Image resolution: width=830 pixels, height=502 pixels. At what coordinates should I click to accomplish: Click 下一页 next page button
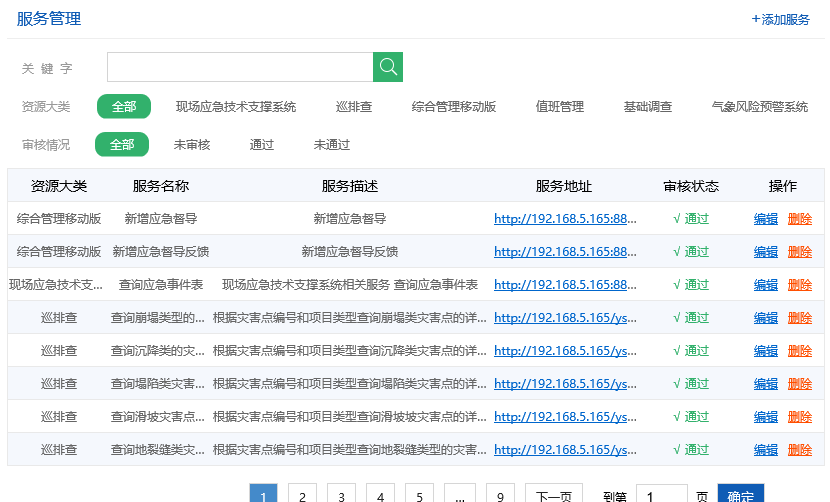pos(554,496)
